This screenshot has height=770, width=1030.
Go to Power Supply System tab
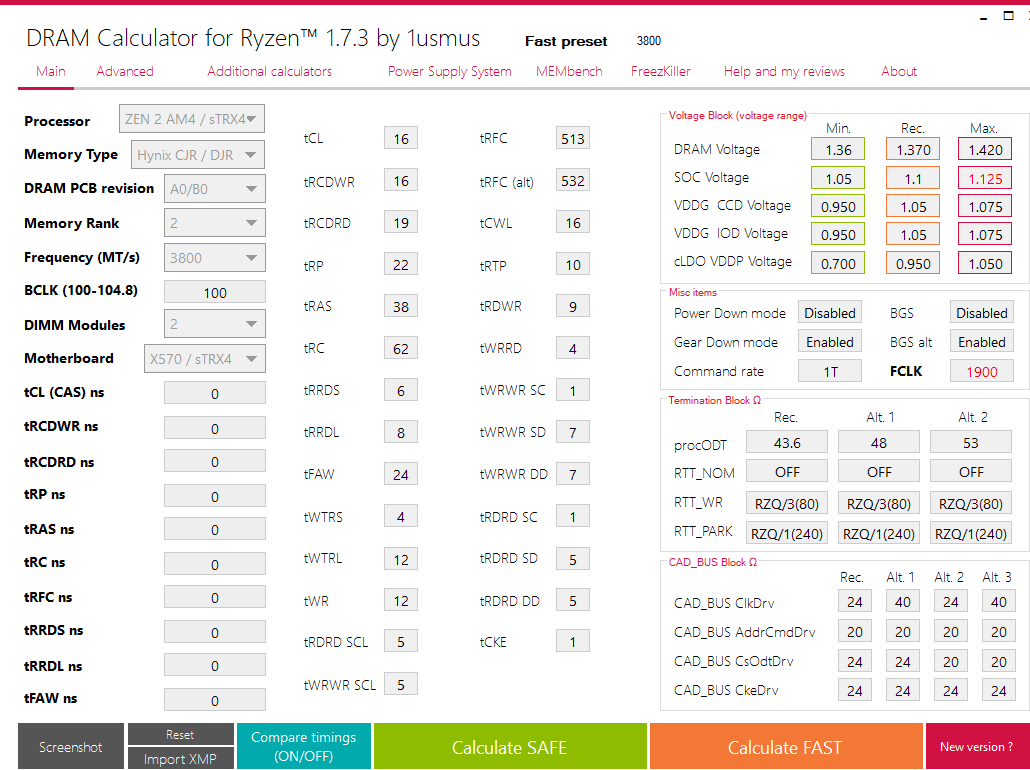(449, 72)
